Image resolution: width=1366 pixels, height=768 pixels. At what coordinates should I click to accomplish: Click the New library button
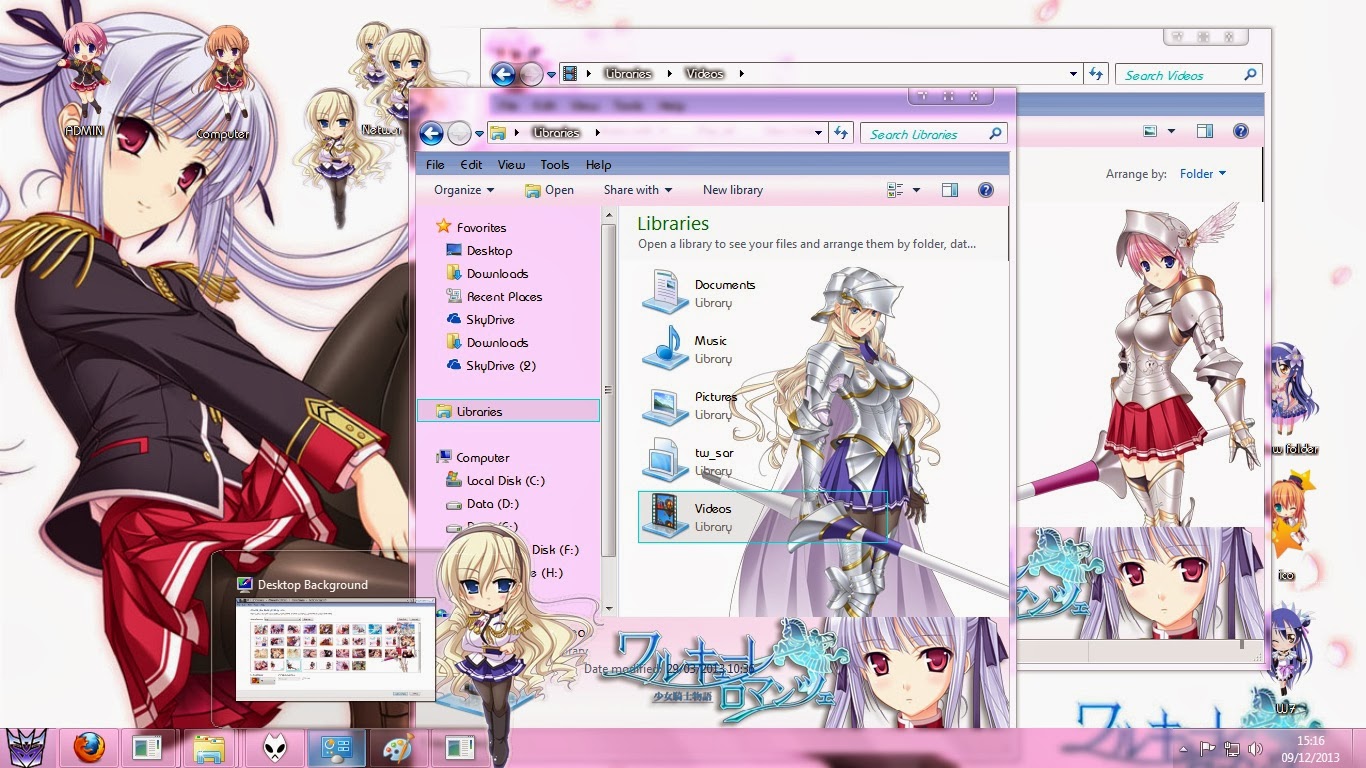(733, 190)
